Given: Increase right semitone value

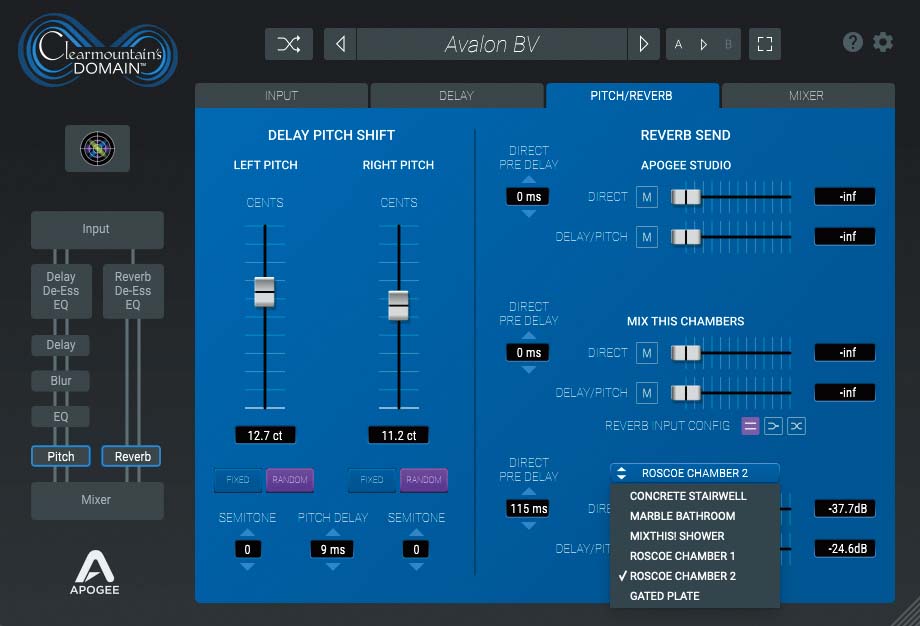Looking at the screenshot, I should tap(417, 533).
